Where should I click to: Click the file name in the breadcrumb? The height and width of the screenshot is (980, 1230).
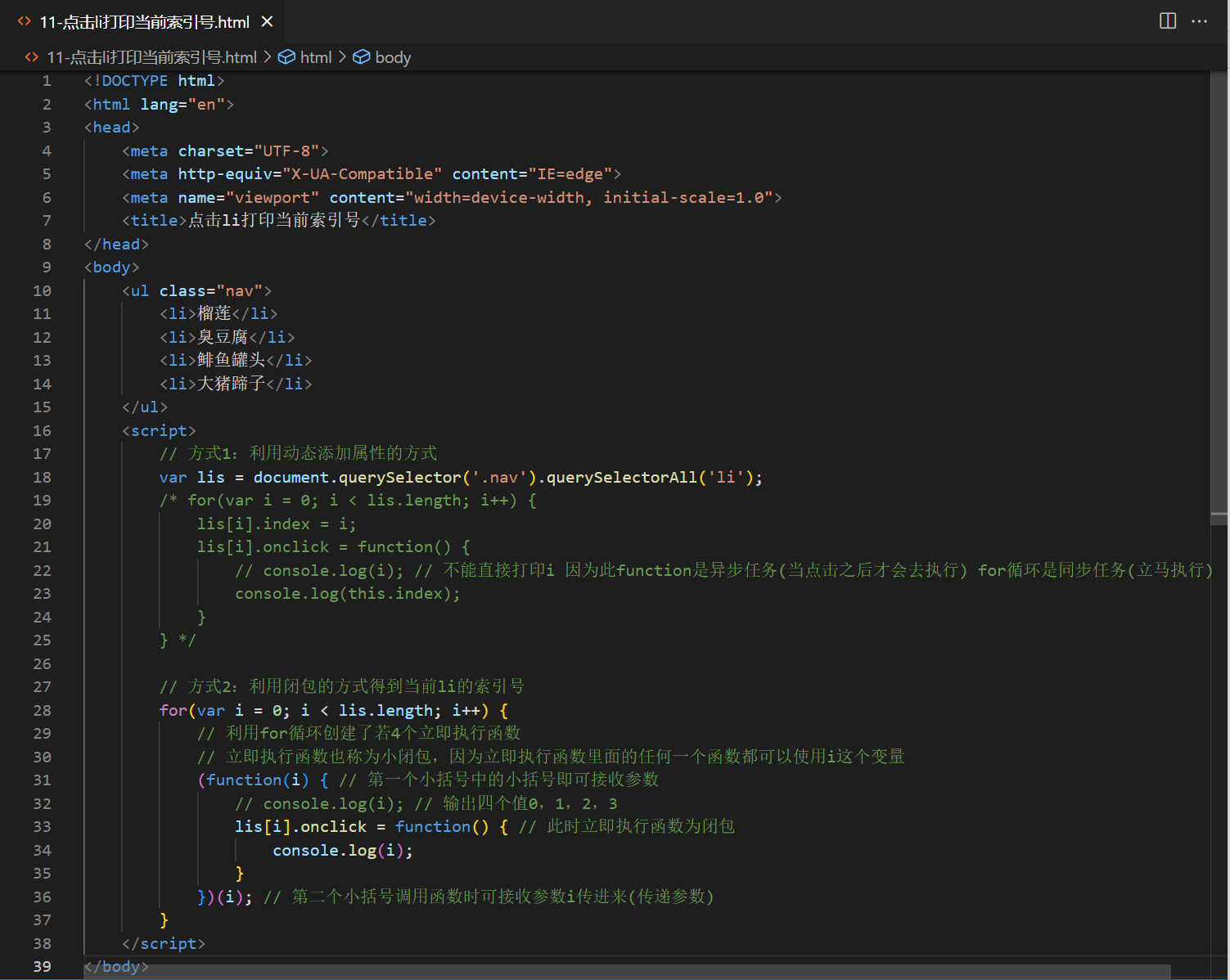click(x=151, y=57)
